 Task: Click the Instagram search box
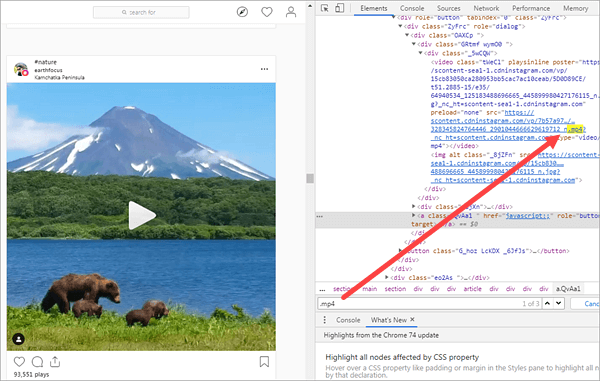coord(141,12)
